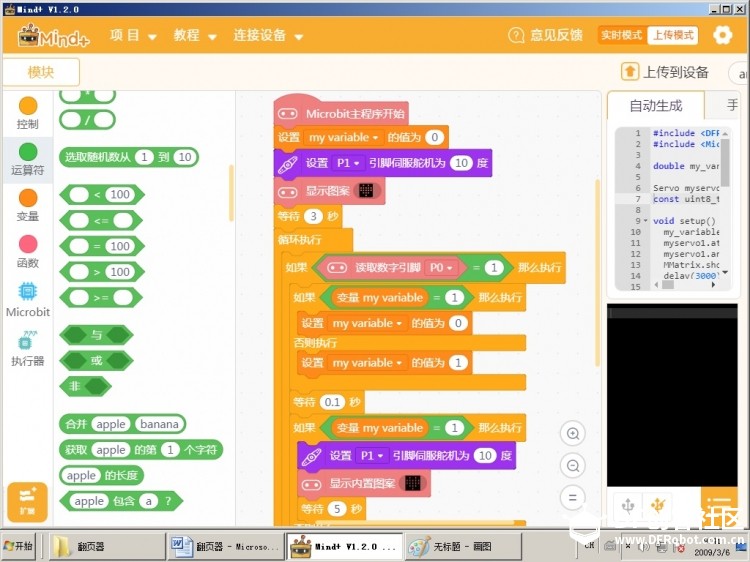Open the 控制 (Control) block category
Viewport: 750px width, 562px height.
point(28,113)
